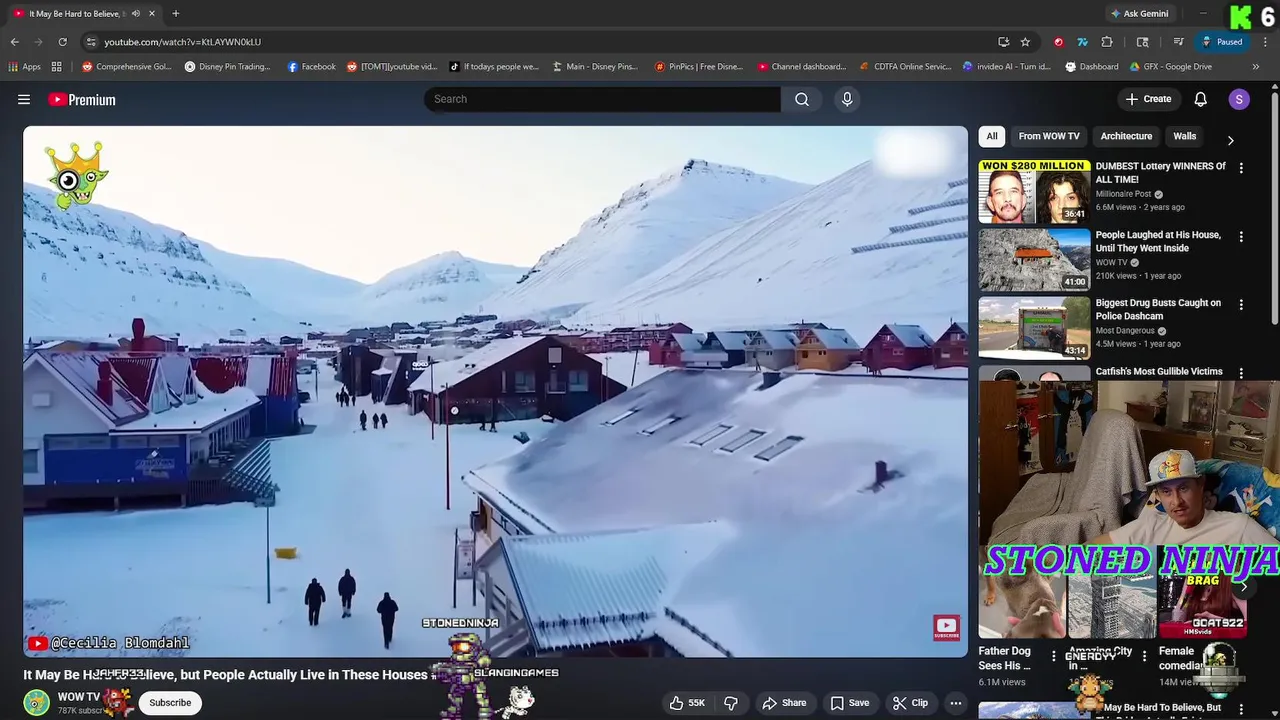Click the Share button
Screen dimensions: 1280x720
click(x=784, y=703)
